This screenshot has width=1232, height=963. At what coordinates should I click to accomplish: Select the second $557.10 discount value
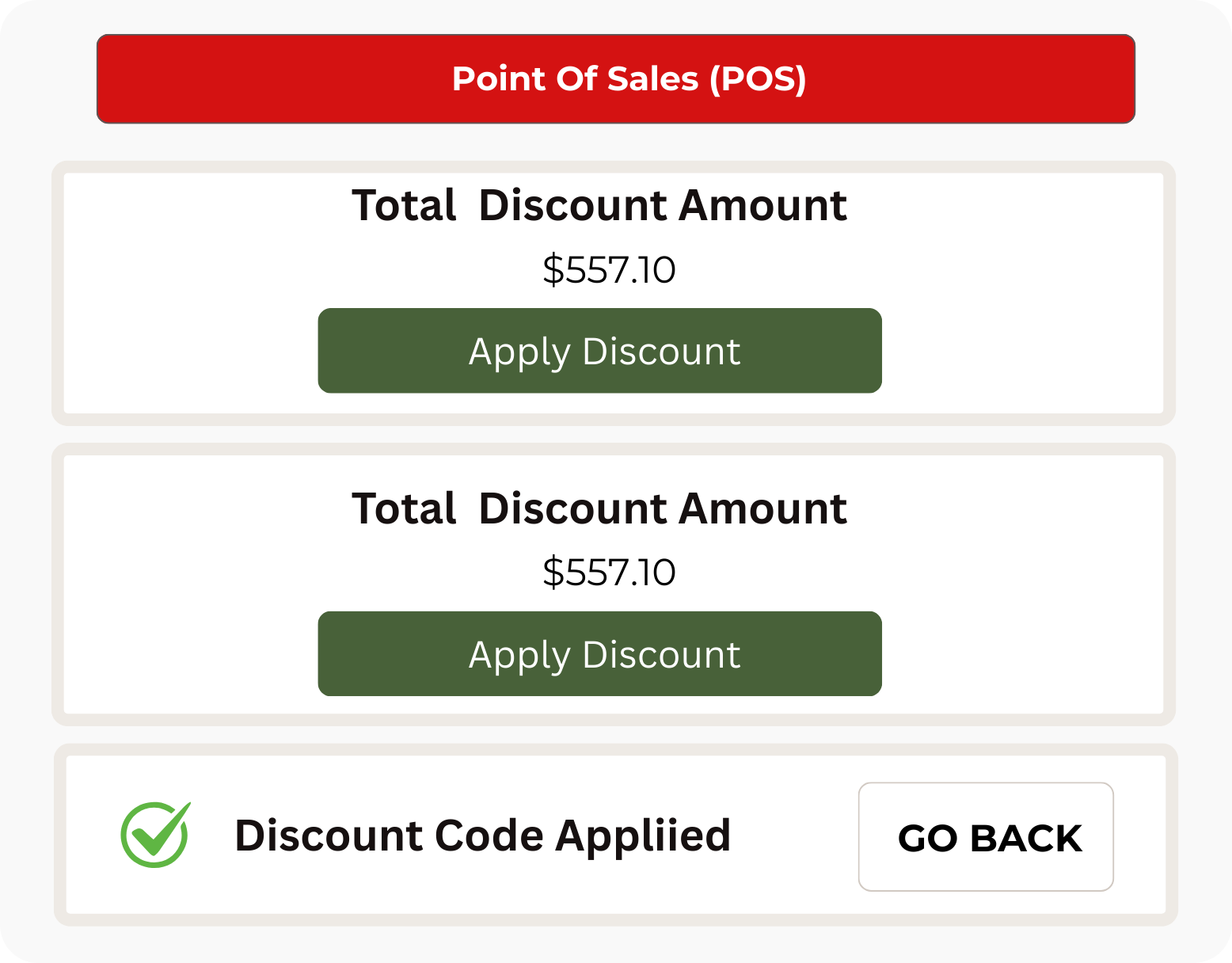tap(609, 573)
